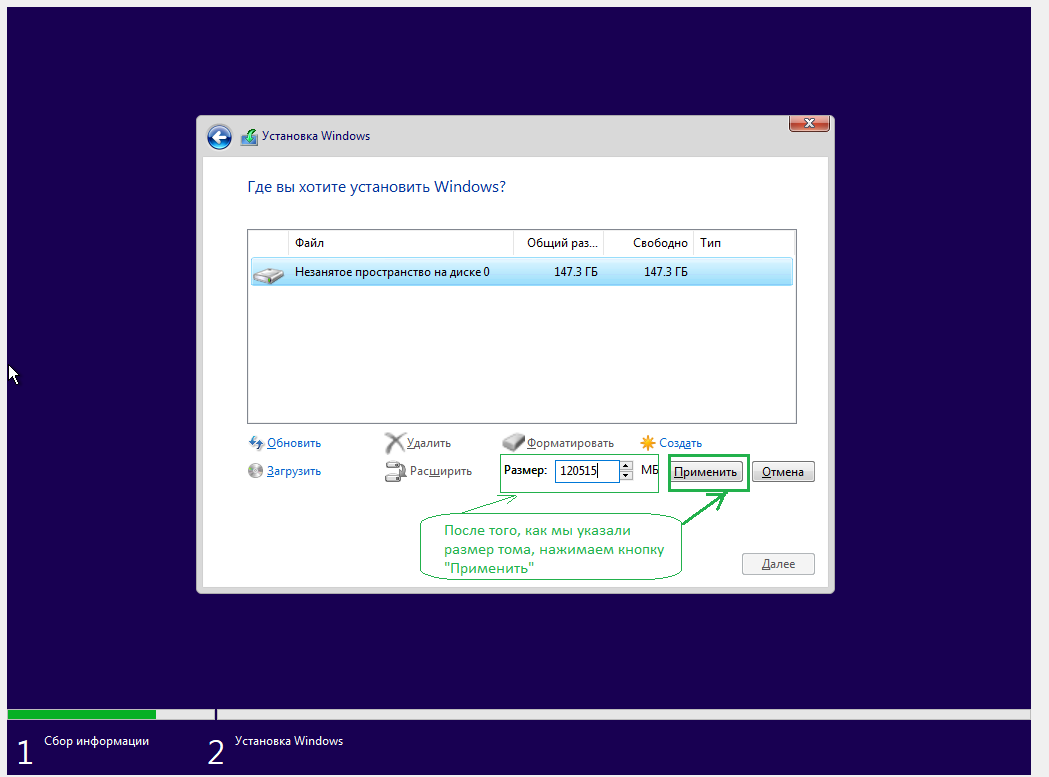Click the Общий раз... column header

(559, 243)
